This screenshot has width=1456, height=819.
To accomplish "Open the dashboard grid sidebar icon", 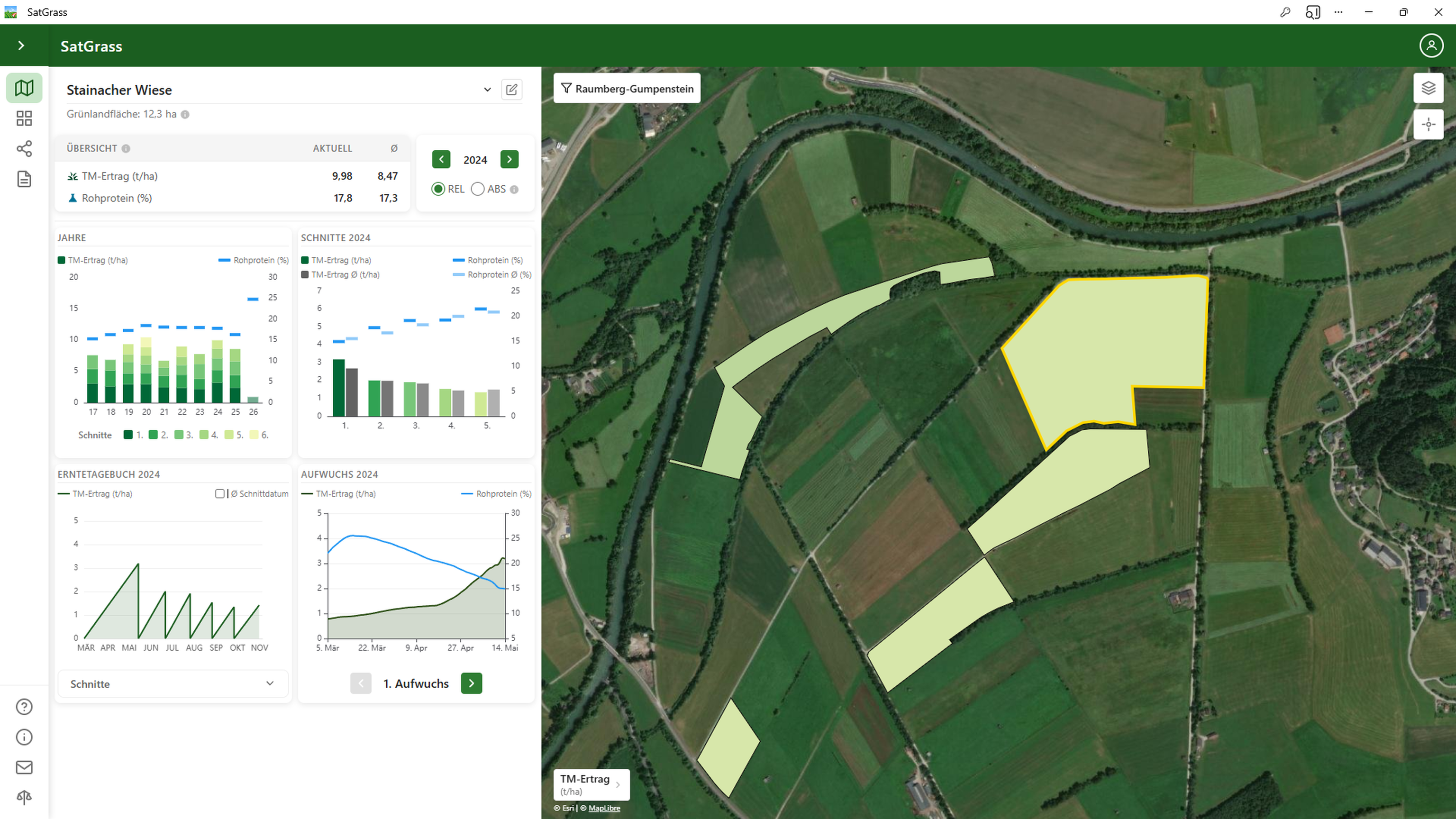I will tap(24, 118).
